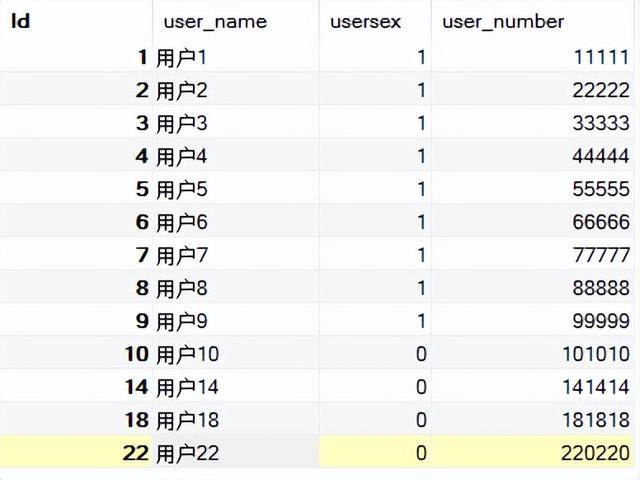Viewport: 640px width, 480px height.
Task: Click user_number cell 88888
Action: pos(532,288)
